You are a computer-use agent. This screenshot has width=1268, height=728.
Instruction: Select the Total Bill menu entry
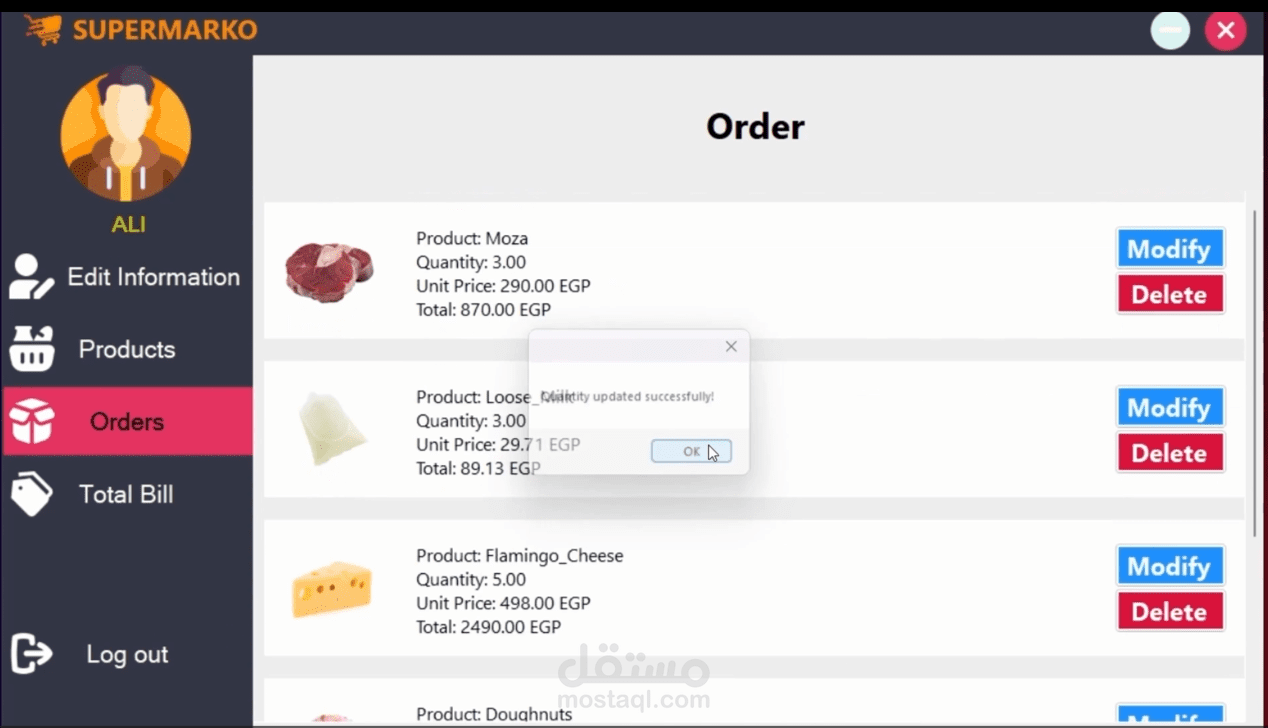127,494
